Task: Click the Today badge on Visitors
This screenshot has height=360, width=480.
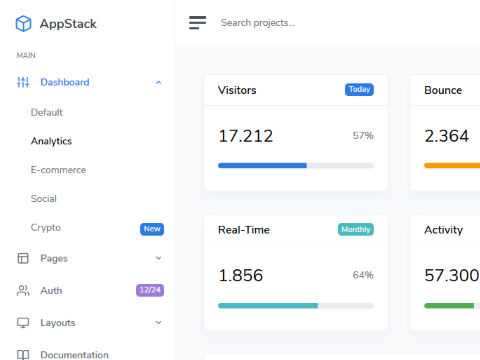Action: click(359, 89)
